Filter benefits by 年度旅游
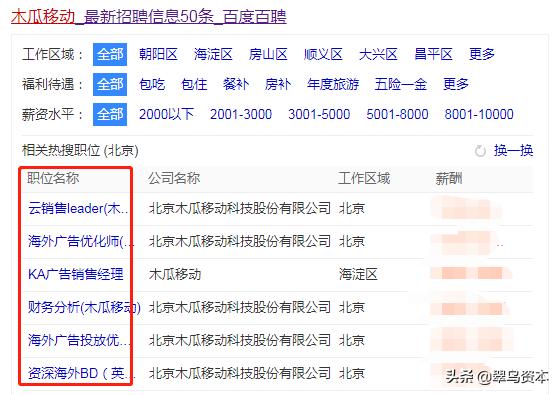The height and width of the screenshot is (395, 560). (x=333, y=84)
